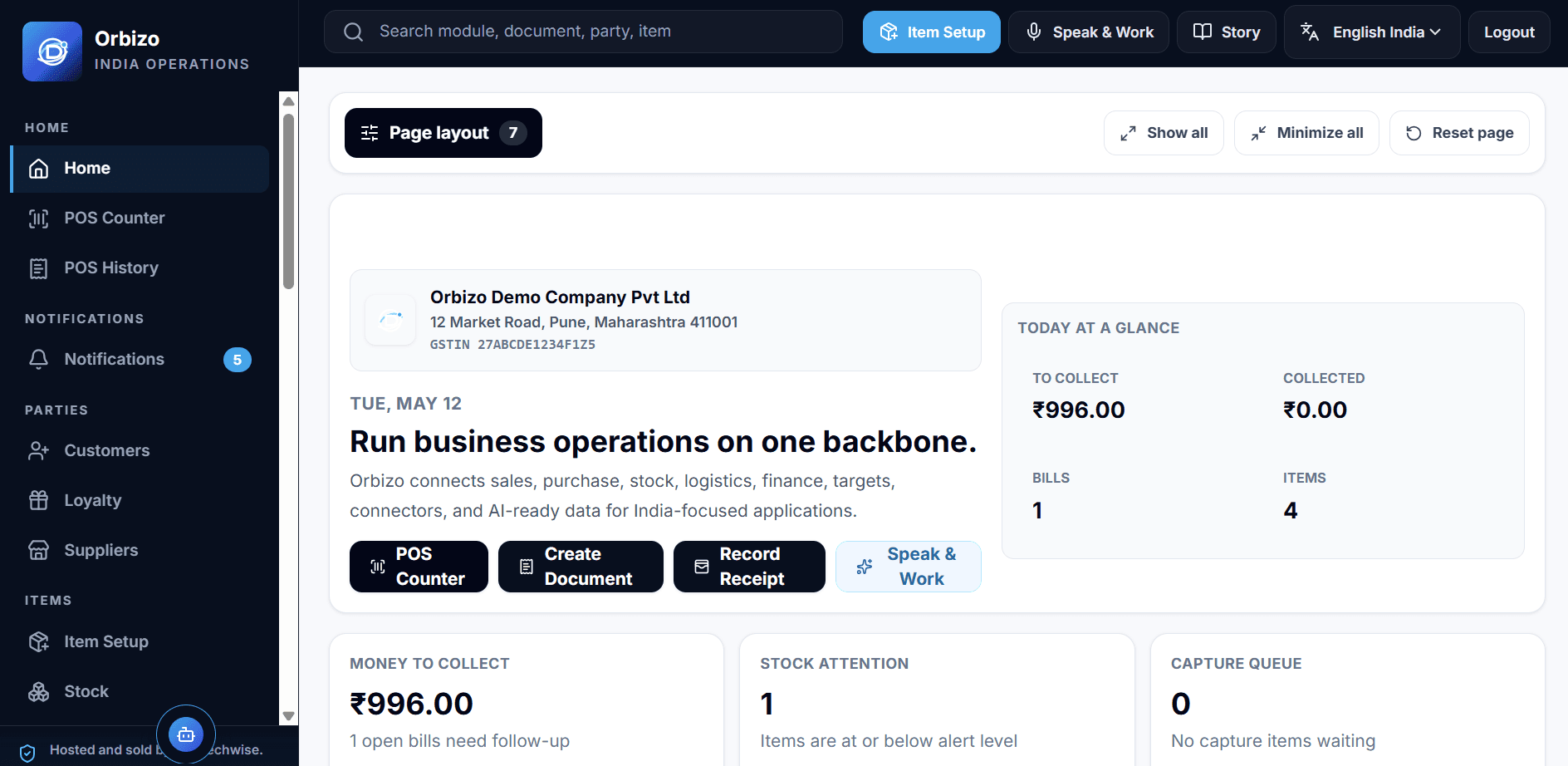This screenshot has width=1568, height=766.
Task: Click the Speak & Work button in top bar
Action: (x=1089, y=32)
